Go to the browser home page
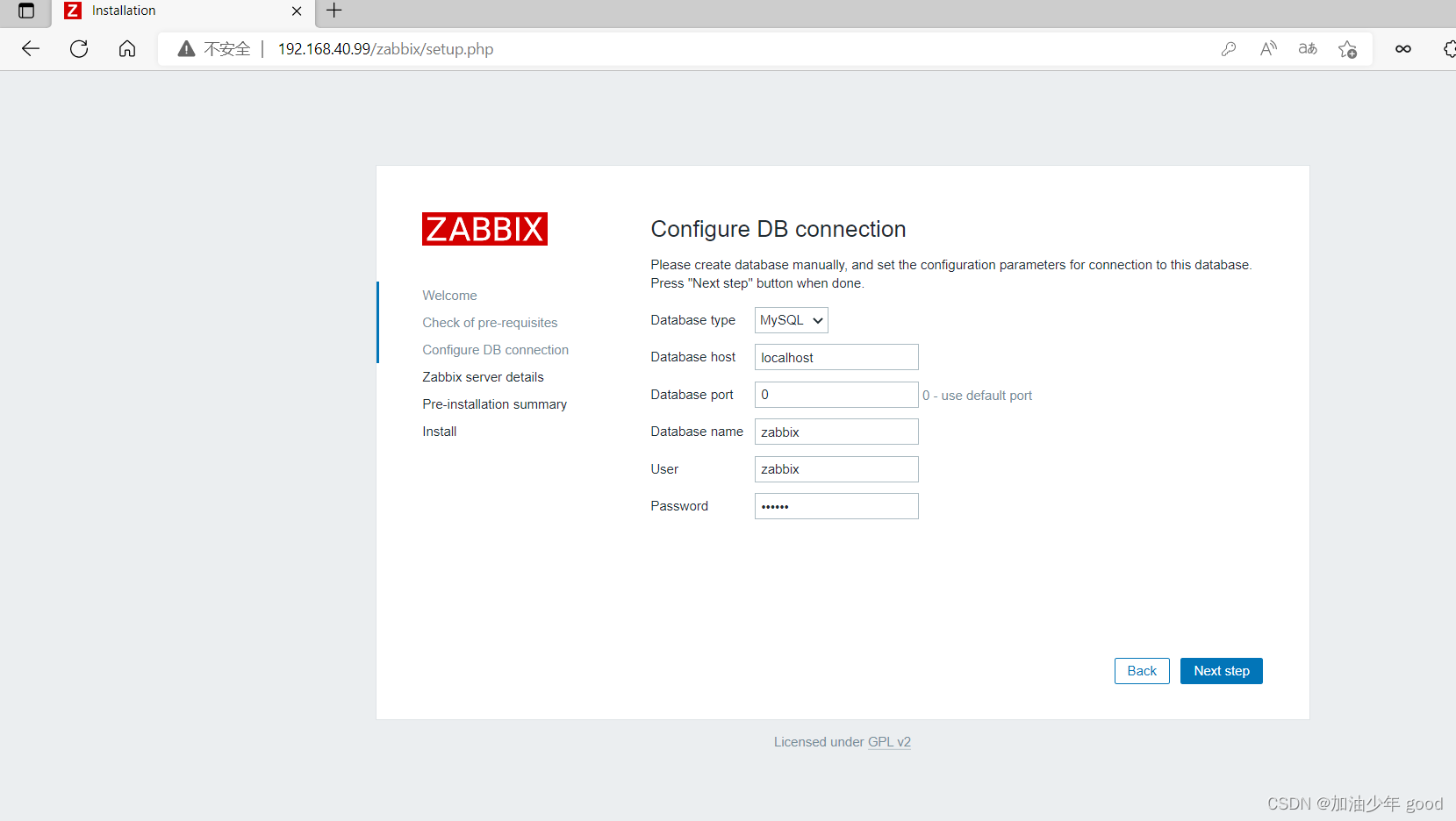Viewport: 1456px width, 821px height. [x=127, y=49]
